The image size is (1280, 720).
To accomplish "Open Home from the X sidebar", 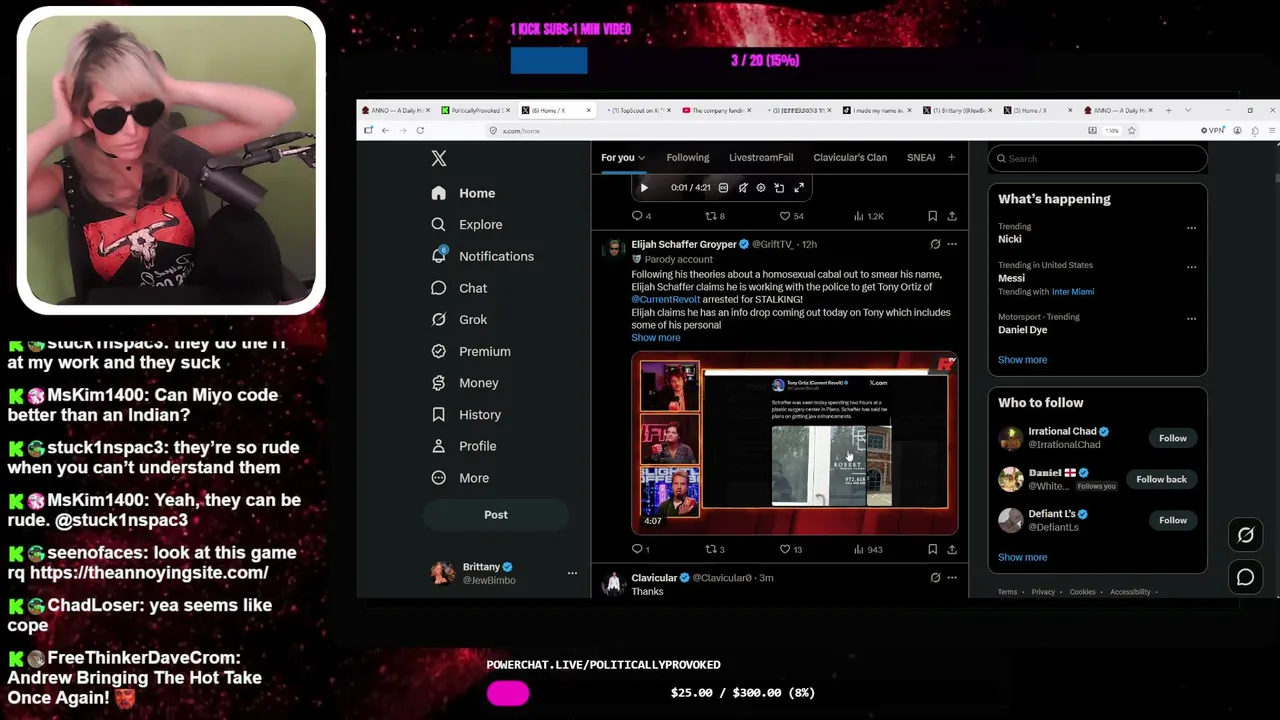I will pyautogui.click(x=464, y=193).
